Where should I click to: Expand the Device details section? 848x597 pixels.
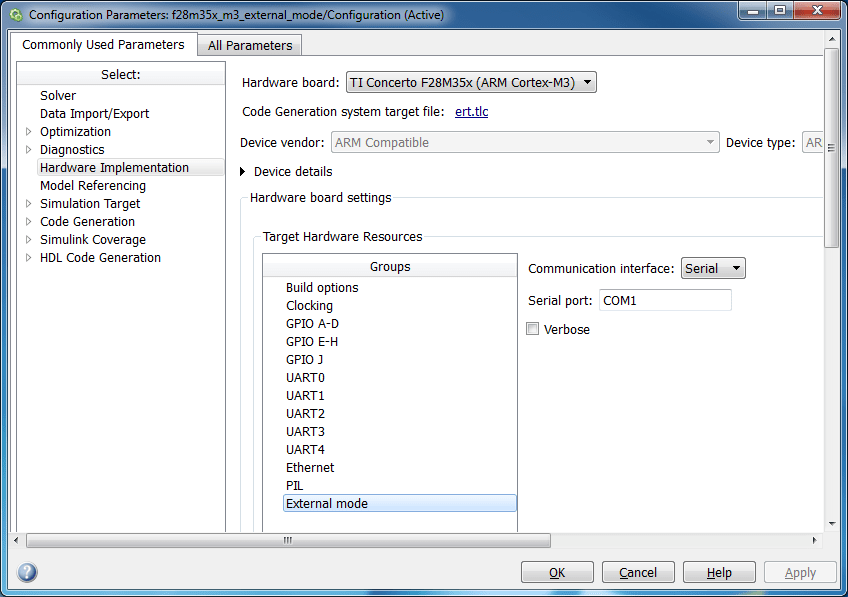(x=243, y=172)
